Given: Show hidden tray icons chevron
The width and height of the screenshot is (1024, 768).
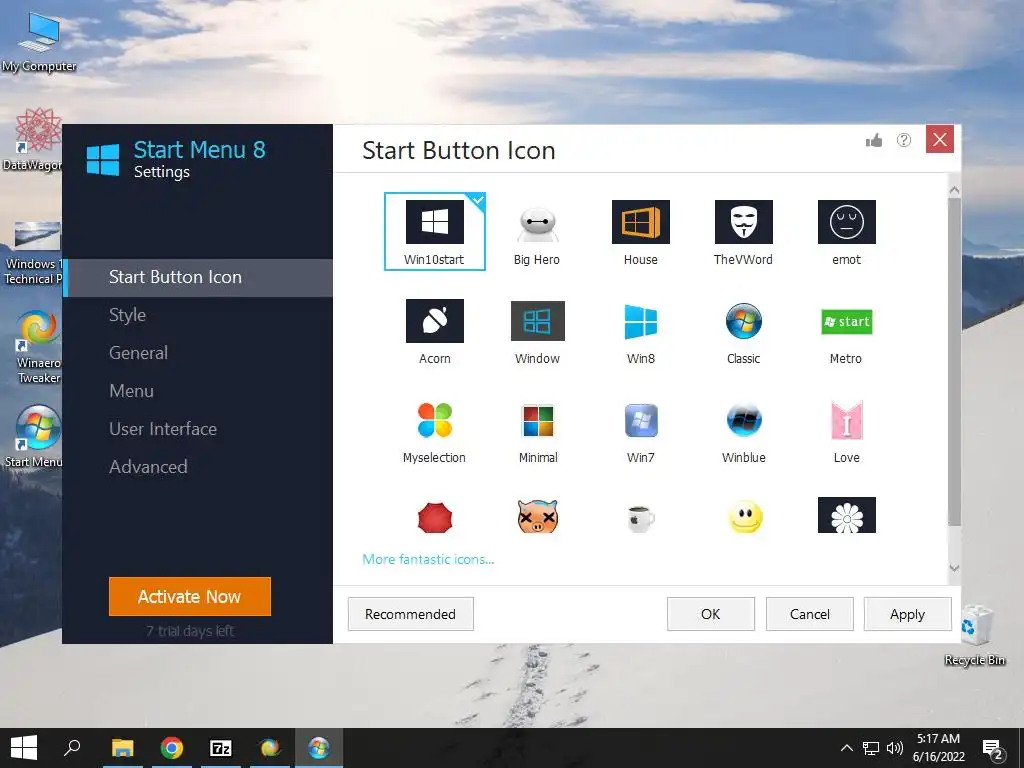Looking at the screenshot, I should click(846, 748).
